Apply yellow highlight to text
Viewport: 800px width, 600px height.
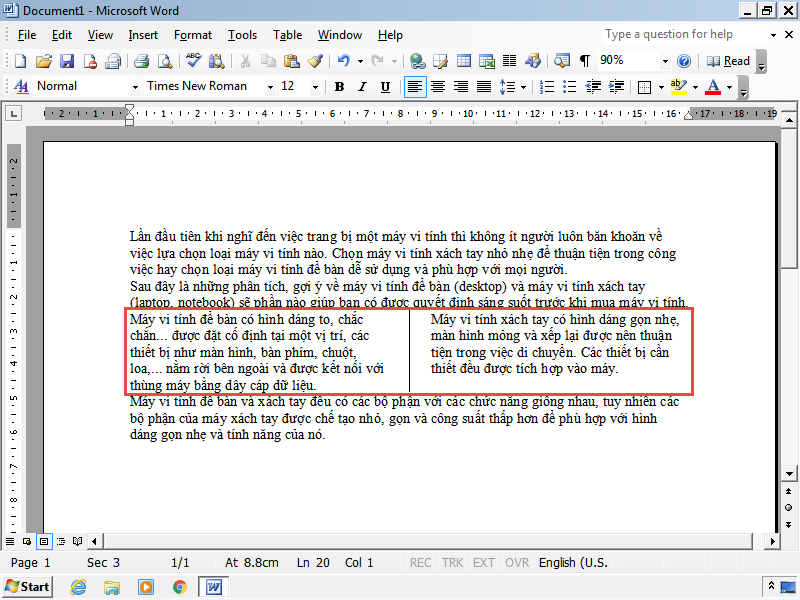pos(679,87)
